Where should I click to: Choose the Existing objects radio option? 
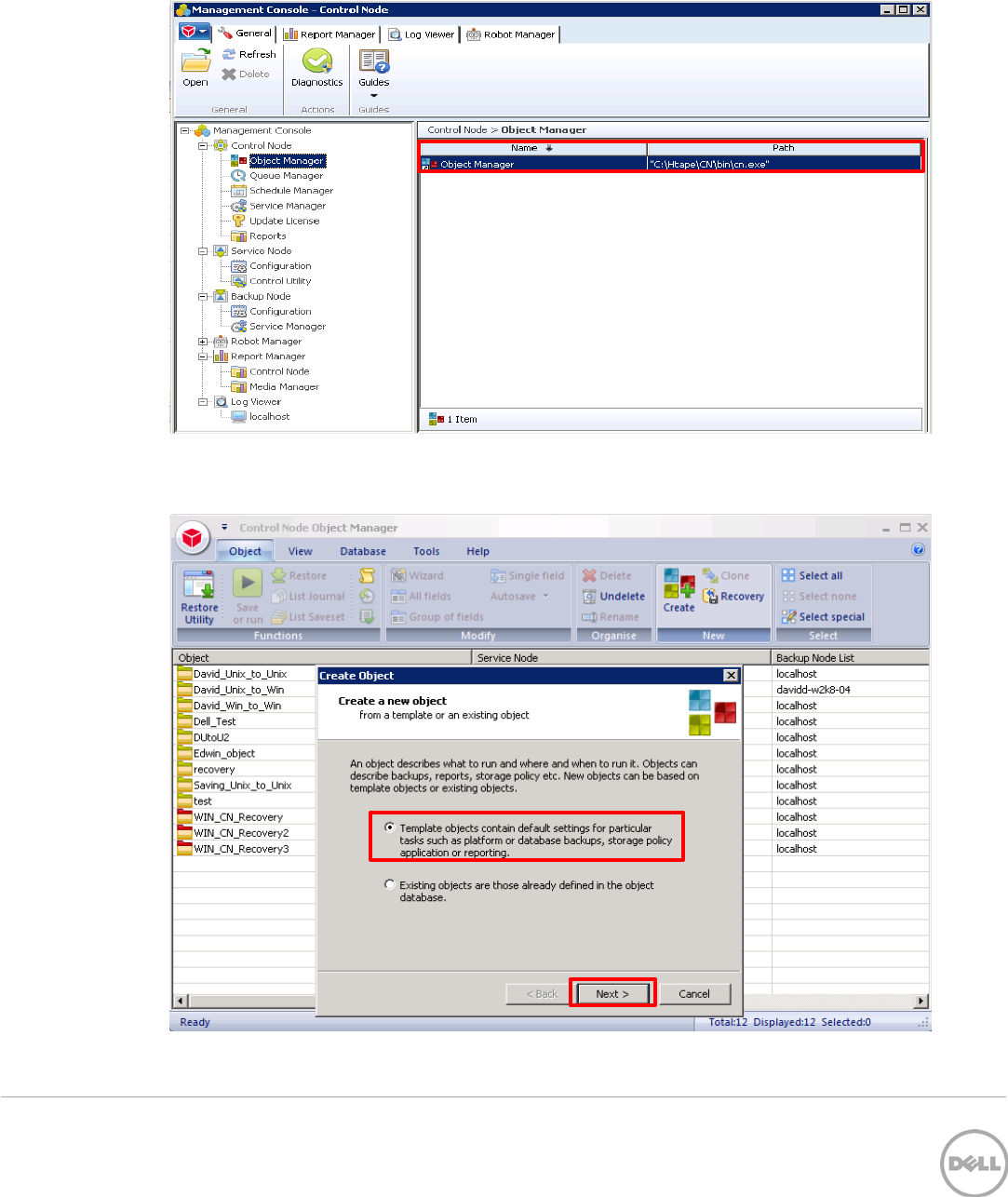point(390,885)
